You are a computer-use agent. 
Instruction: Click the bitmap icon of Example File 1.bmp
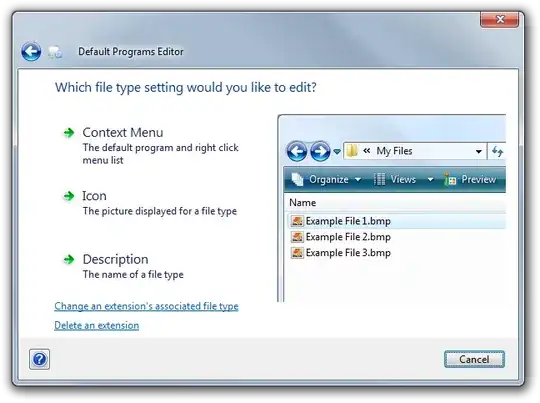tap(297, 221)
